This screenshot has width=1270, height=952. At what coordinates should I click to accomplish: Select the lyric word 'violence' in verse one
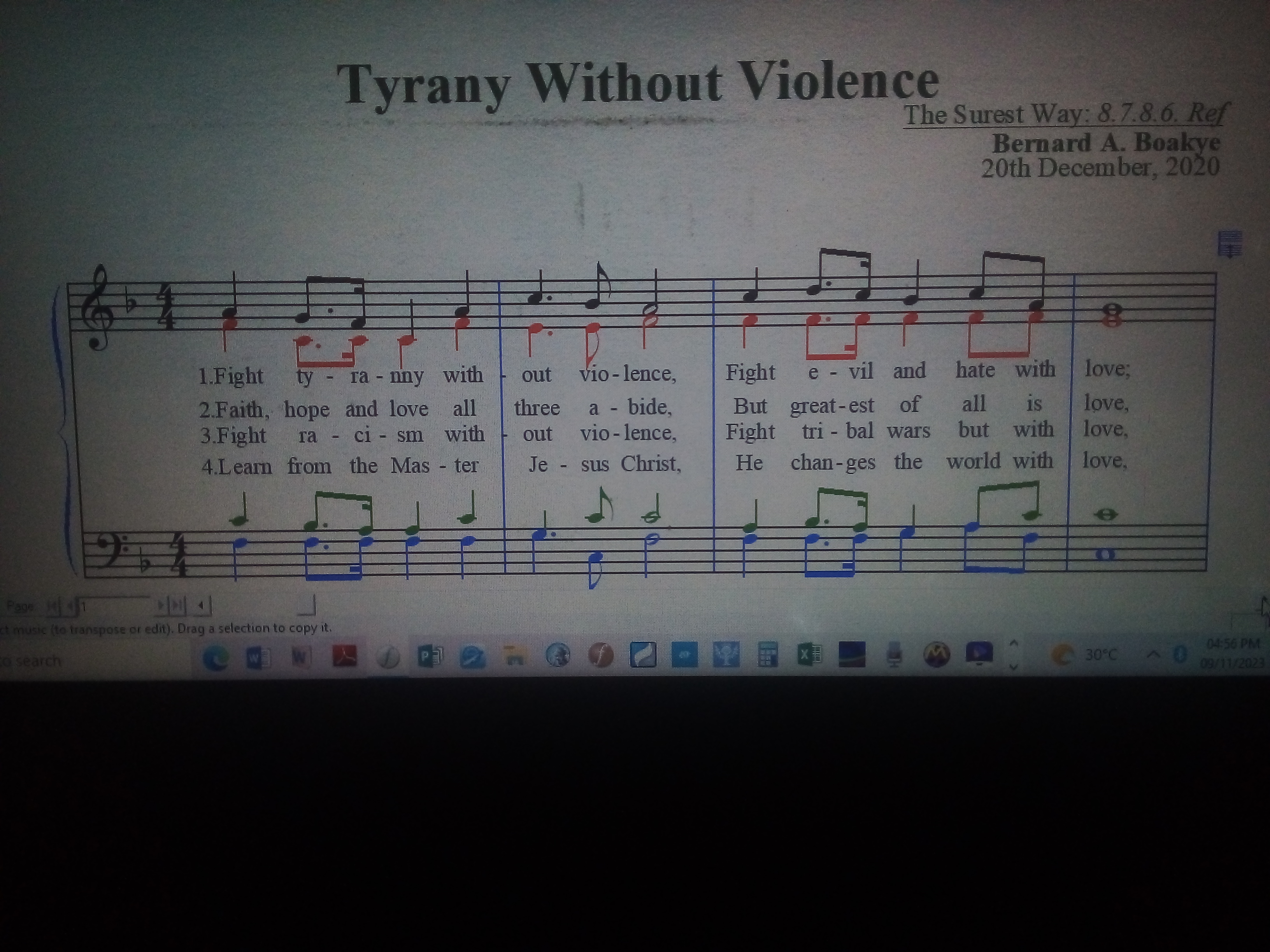coord(628,374)
